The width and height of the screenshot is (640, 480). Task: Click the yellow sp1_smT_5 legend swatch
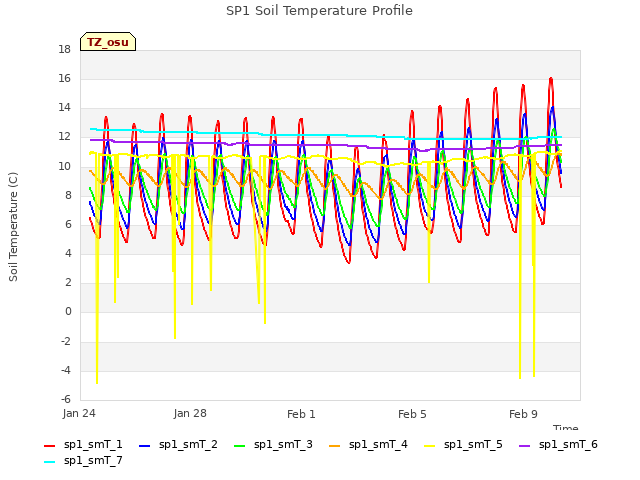click(x=429, y=446)
